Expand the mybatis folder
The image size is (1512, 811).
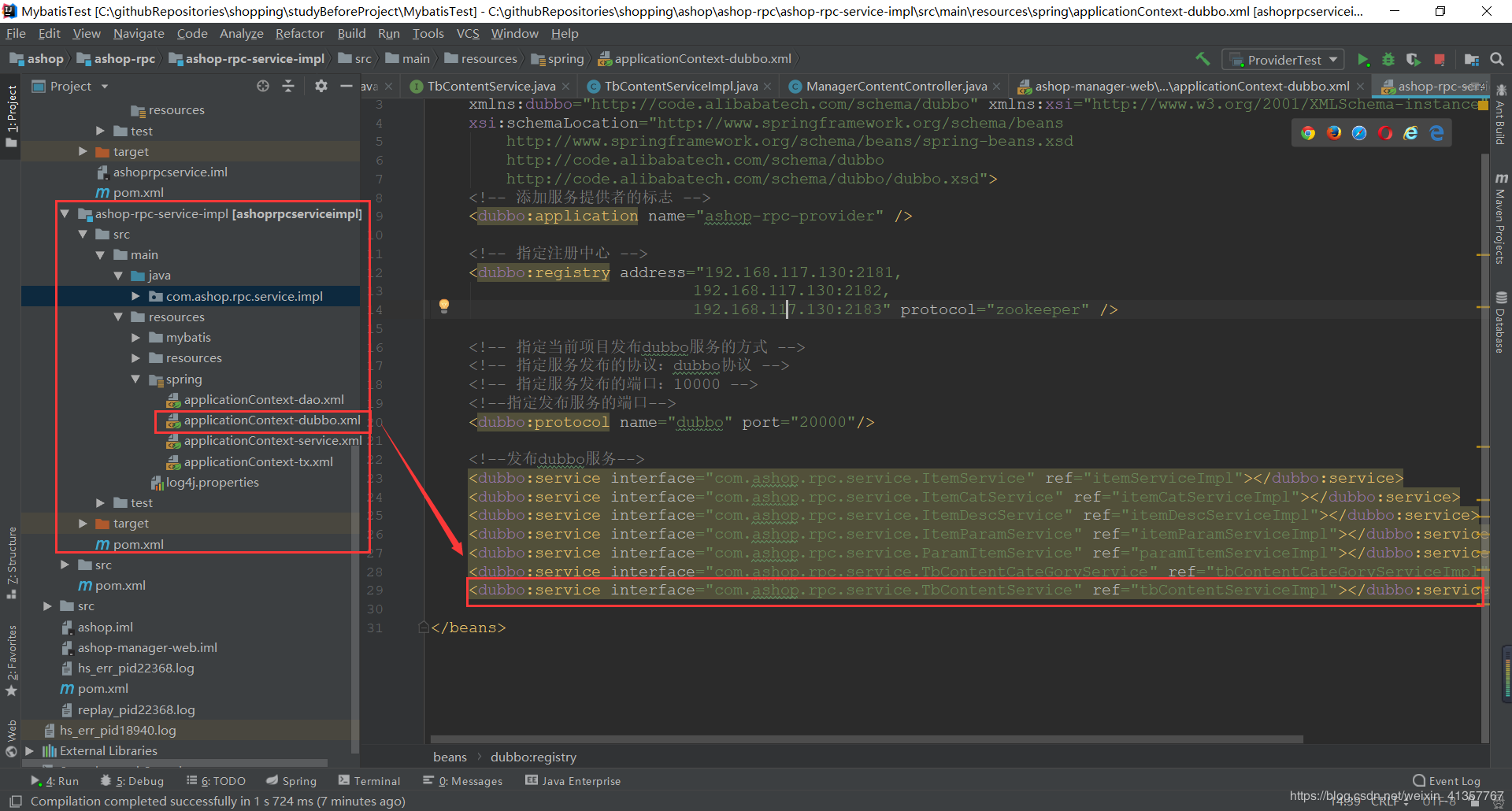(x=135, y=338)
